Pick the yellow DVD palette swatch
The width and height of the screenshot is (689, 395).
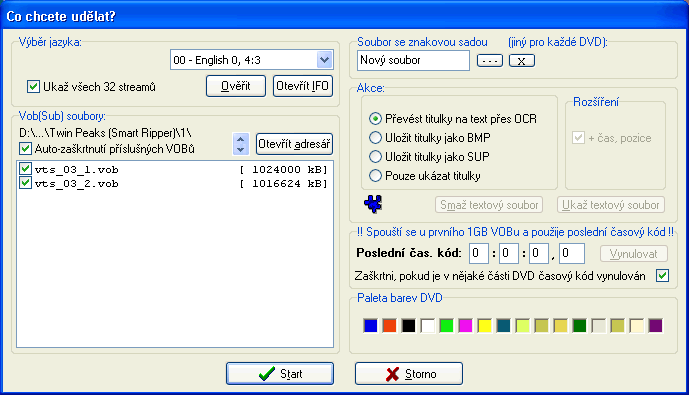[x=484, y=326]
